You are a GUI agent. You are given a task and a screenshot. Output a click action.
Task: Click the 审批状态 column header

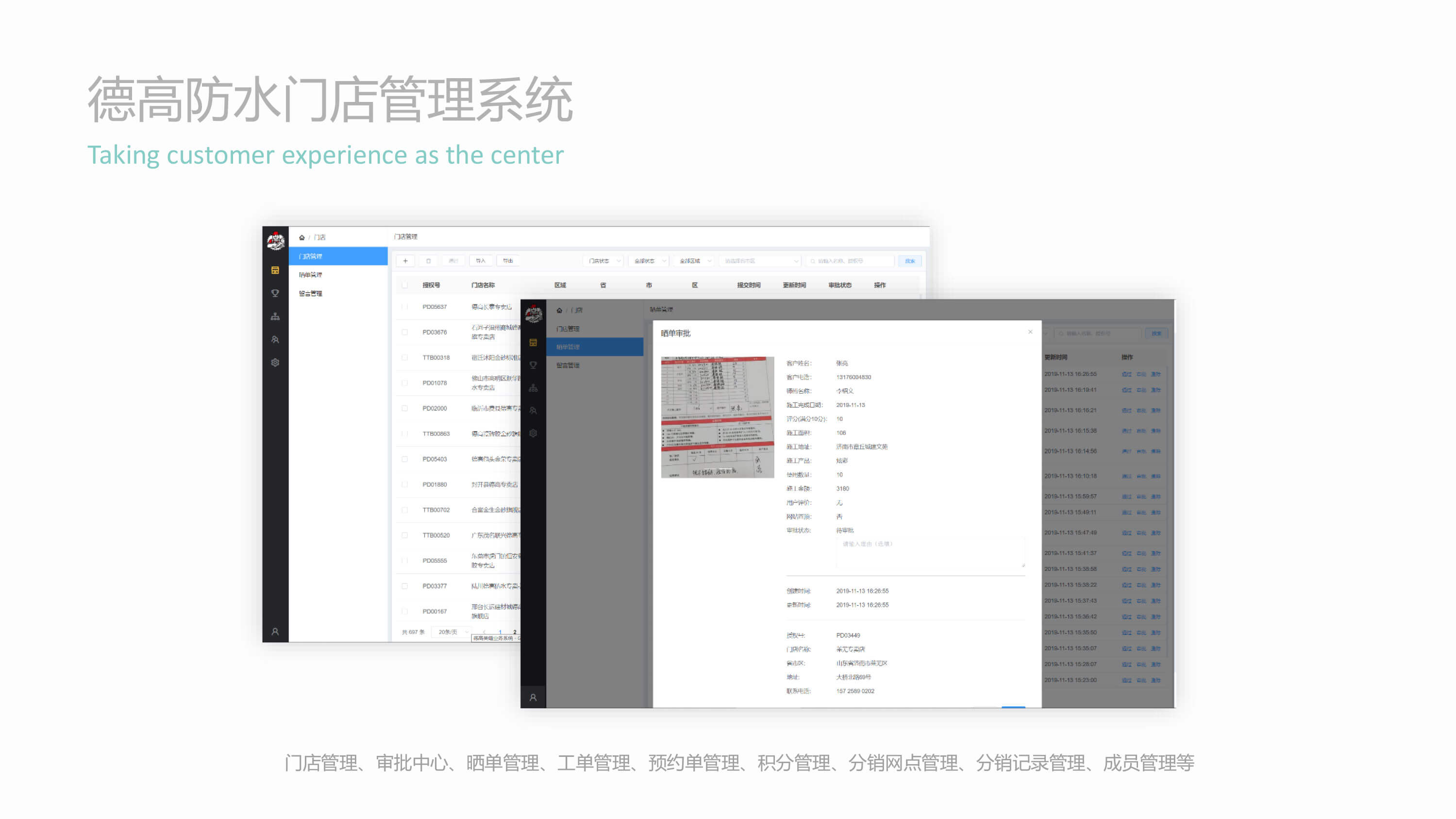[x=840, y=285]
